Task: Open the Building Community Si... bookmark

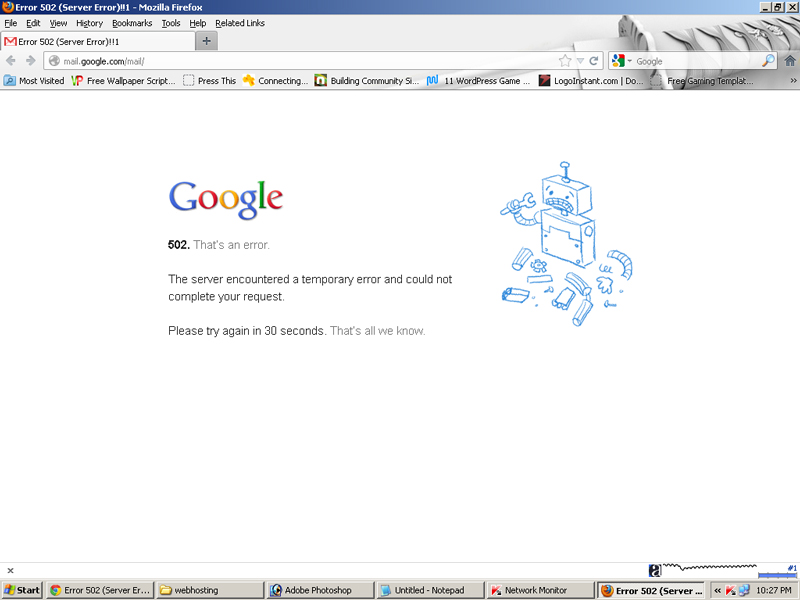Action: tap(367, 81)
